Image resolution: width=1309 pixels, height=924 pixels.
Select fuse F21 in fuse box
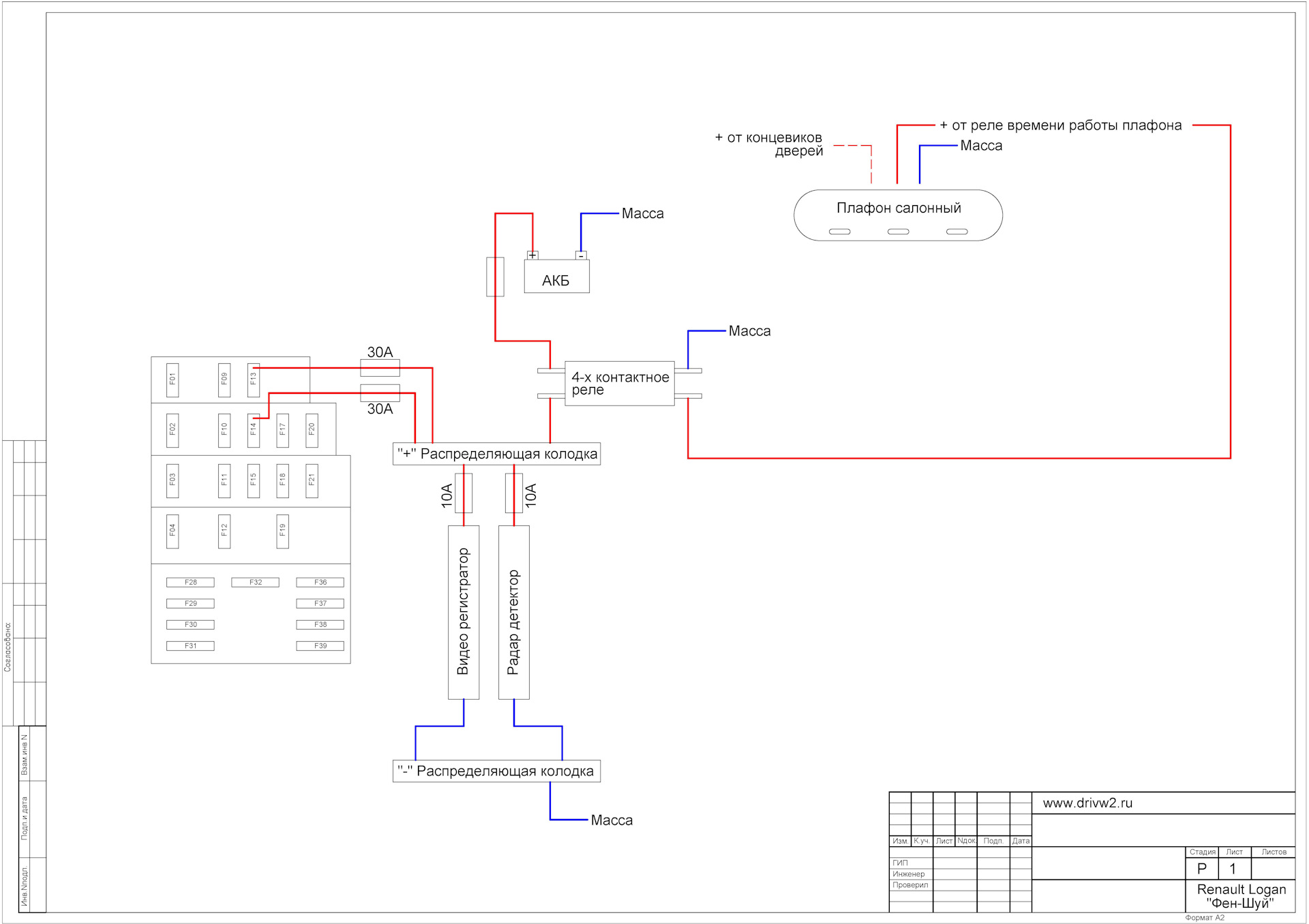click(312, 480)
